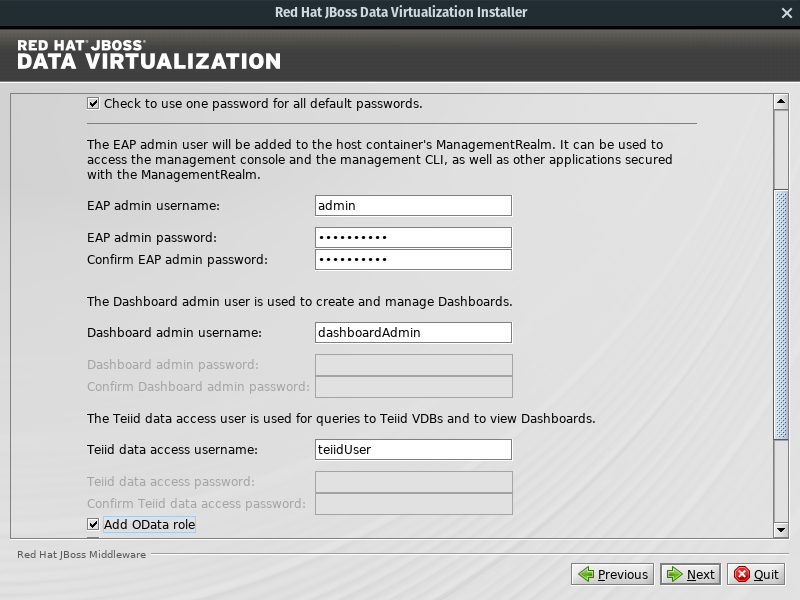Click the Red Hat JBoss Data Virtualization logo
Screen dimensions: 800x600
point(149,55)
